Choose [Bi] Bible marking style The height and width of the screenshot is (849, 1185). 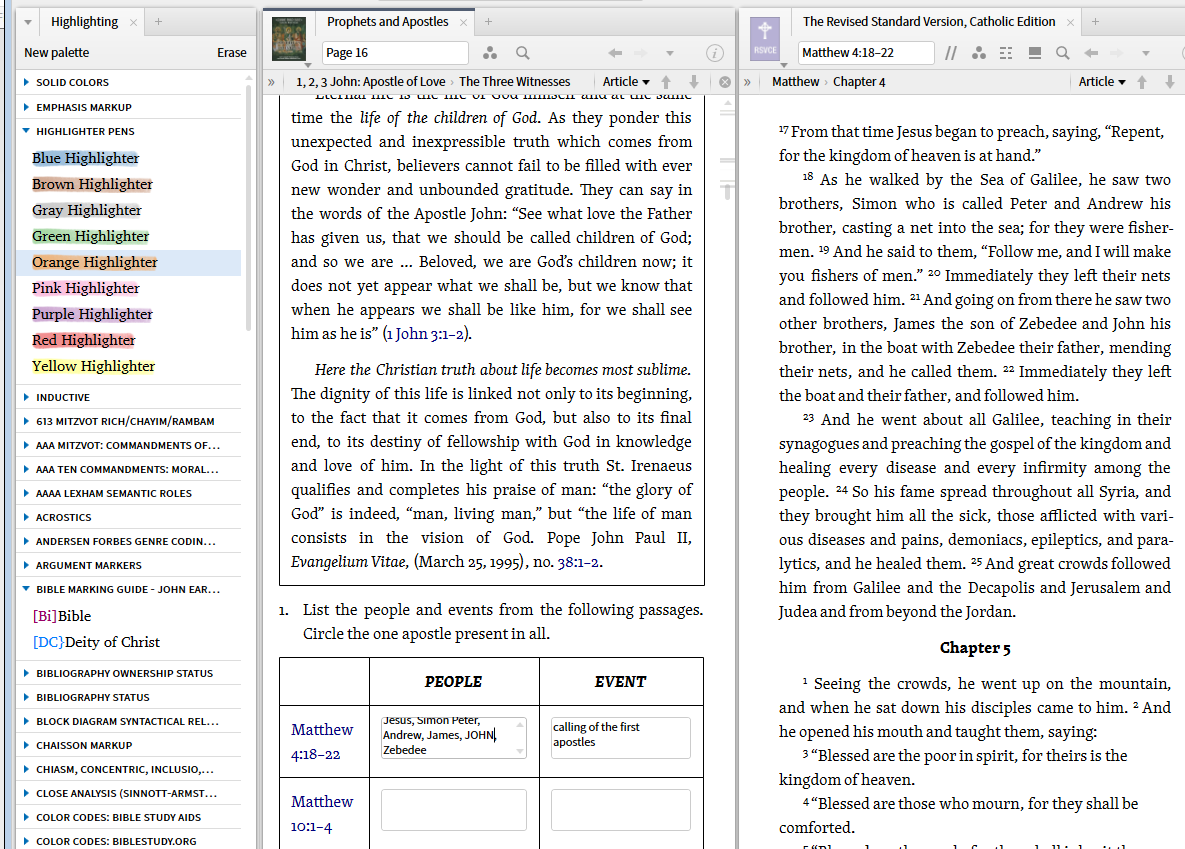coord(62,616)
